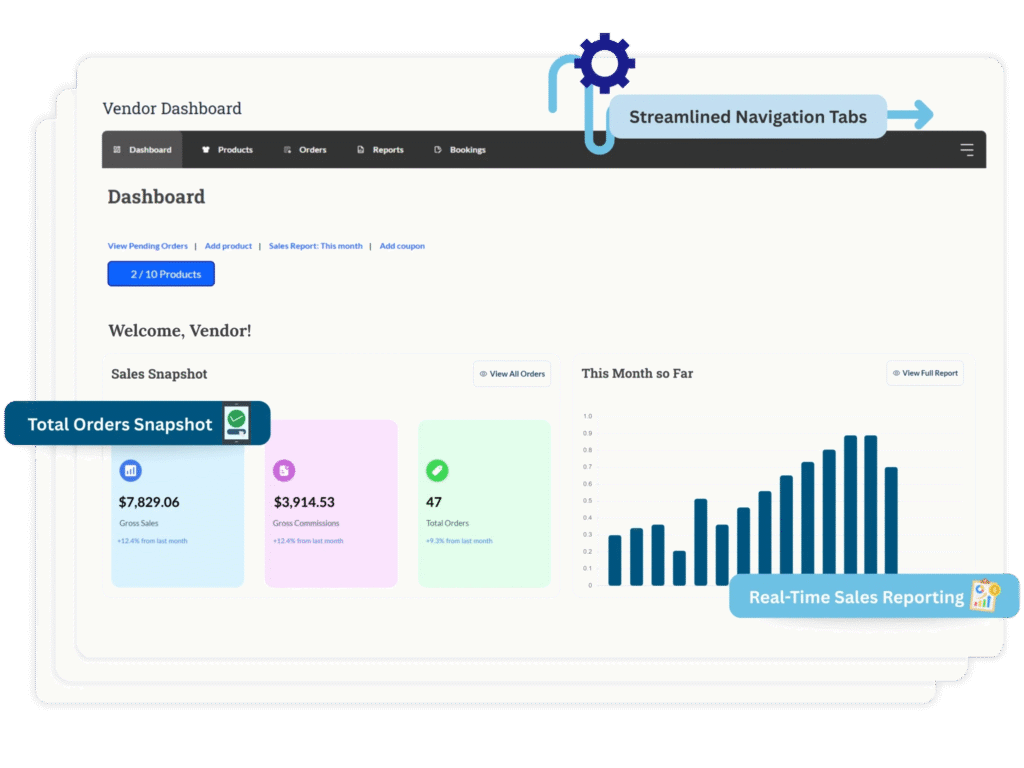The image size is (1024, 768).
Task: Click the View Full Report button
Action: tap(924, 373)
